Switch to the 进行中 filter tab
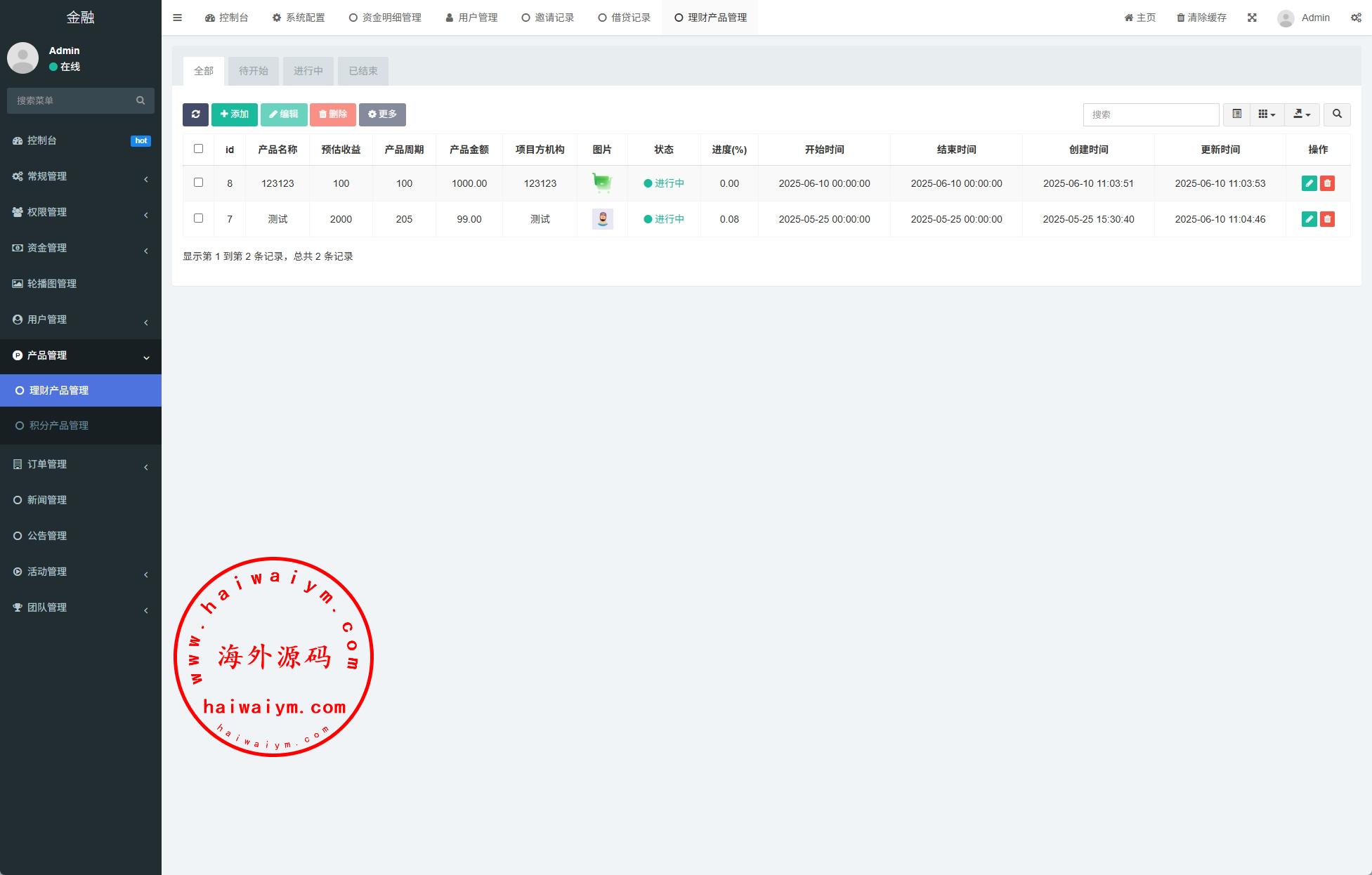This screenshot has height=875, width=1372. pyautogui.click(x=308, y=71)
